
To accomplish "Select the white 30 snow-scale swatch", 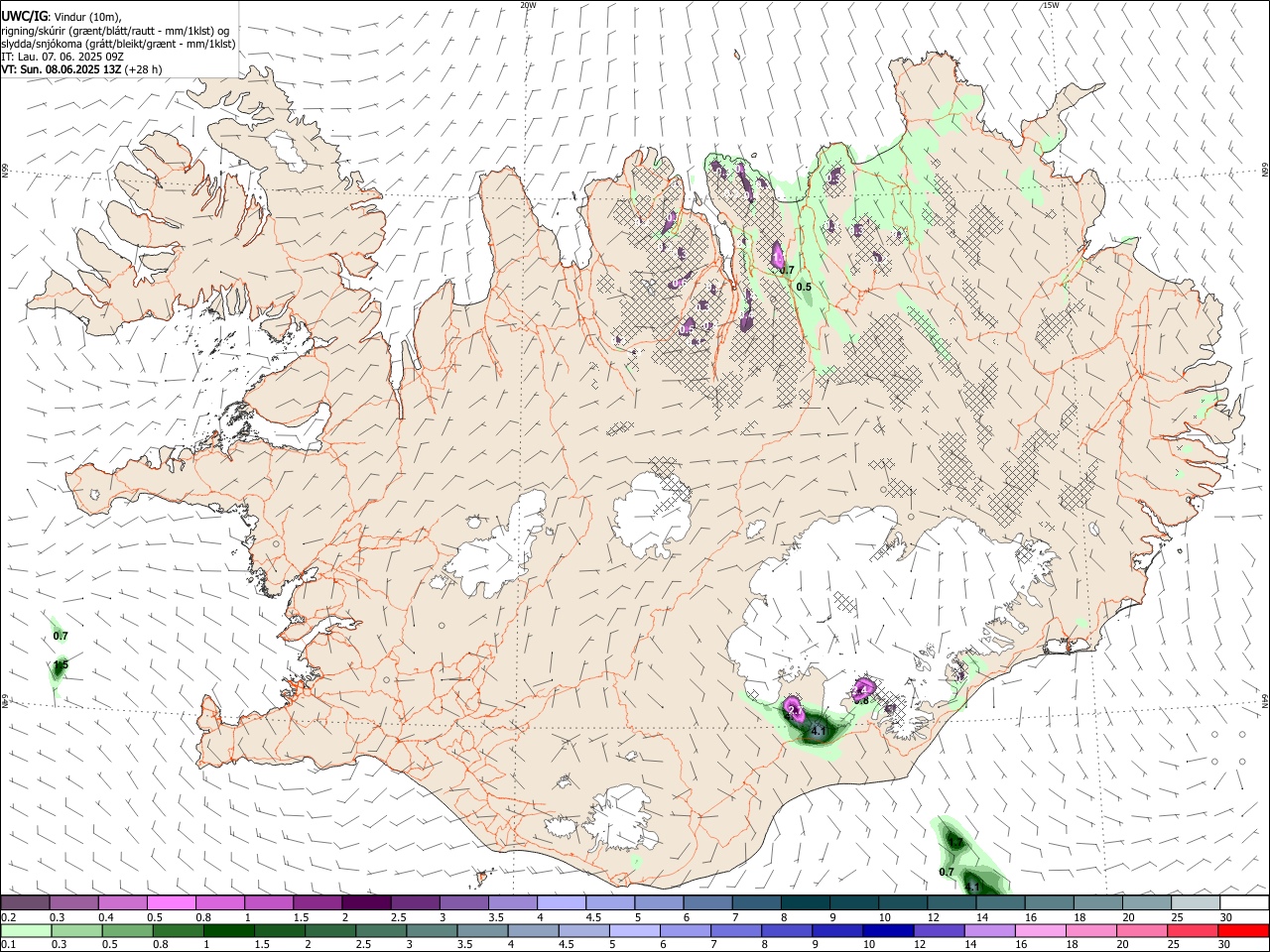I will 1244,903.
